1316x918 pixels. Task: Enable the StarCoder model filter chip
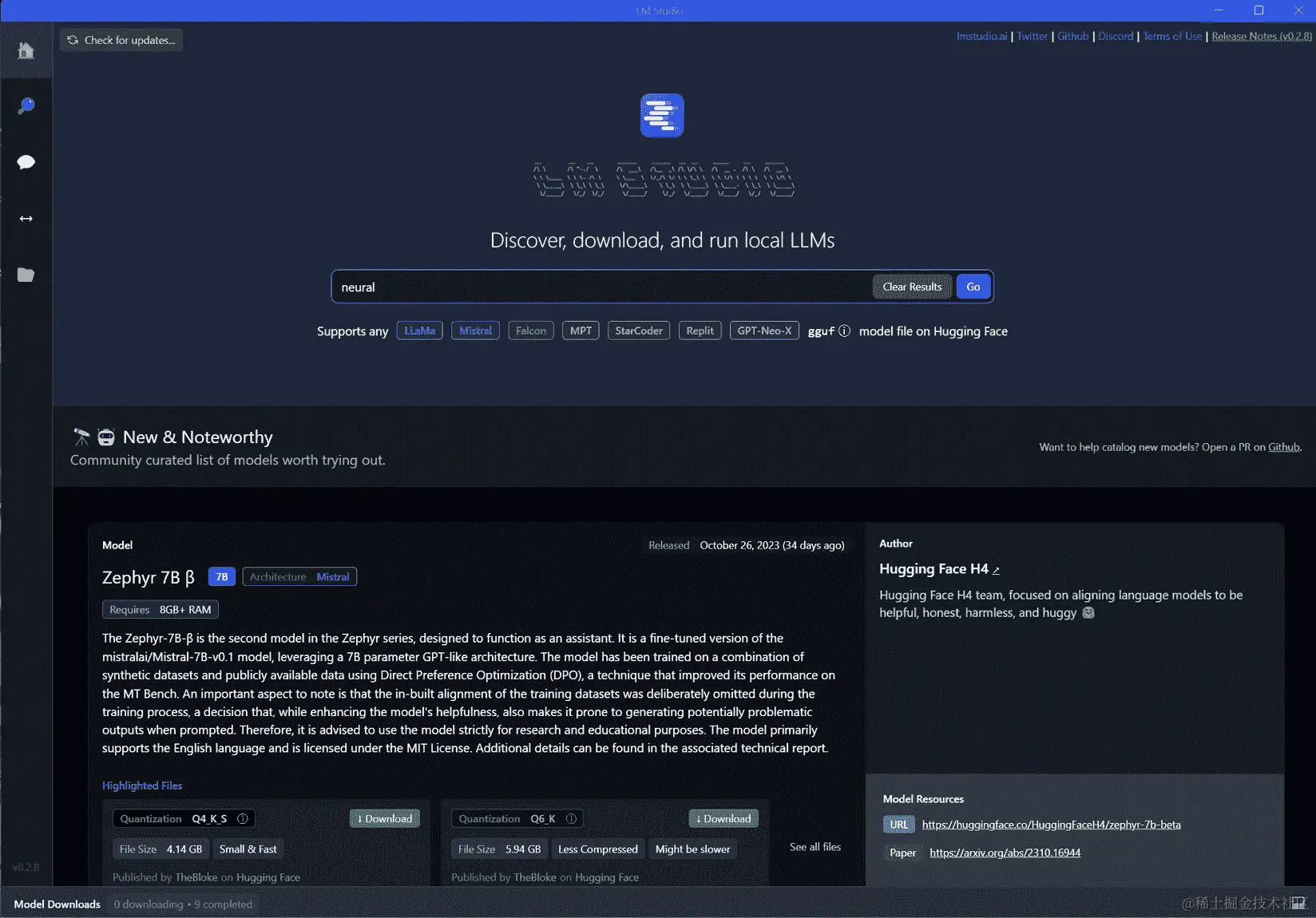coord(638,330)
